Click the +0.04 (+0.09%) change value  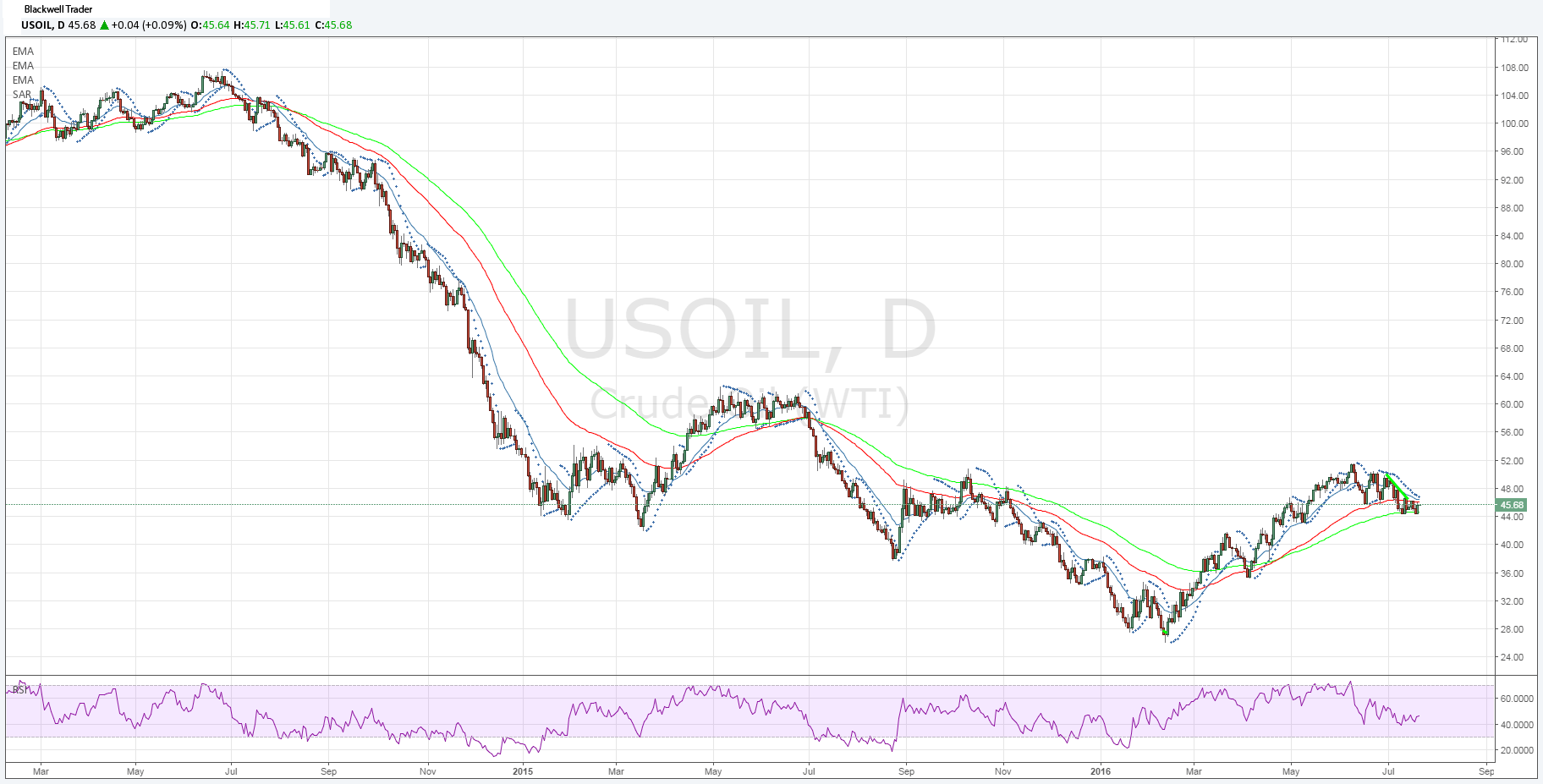pos(149,25)
